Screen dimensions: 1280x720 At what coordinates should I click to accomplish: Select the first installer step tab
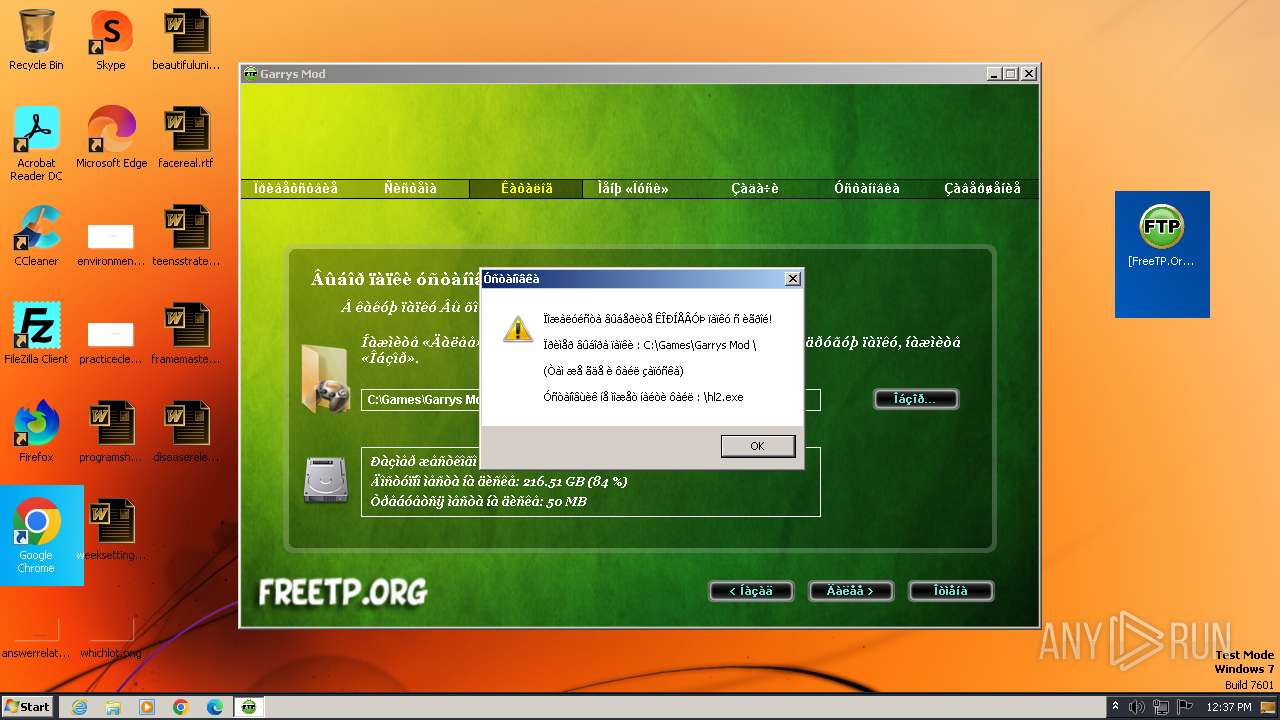click(x=296, y=188)
